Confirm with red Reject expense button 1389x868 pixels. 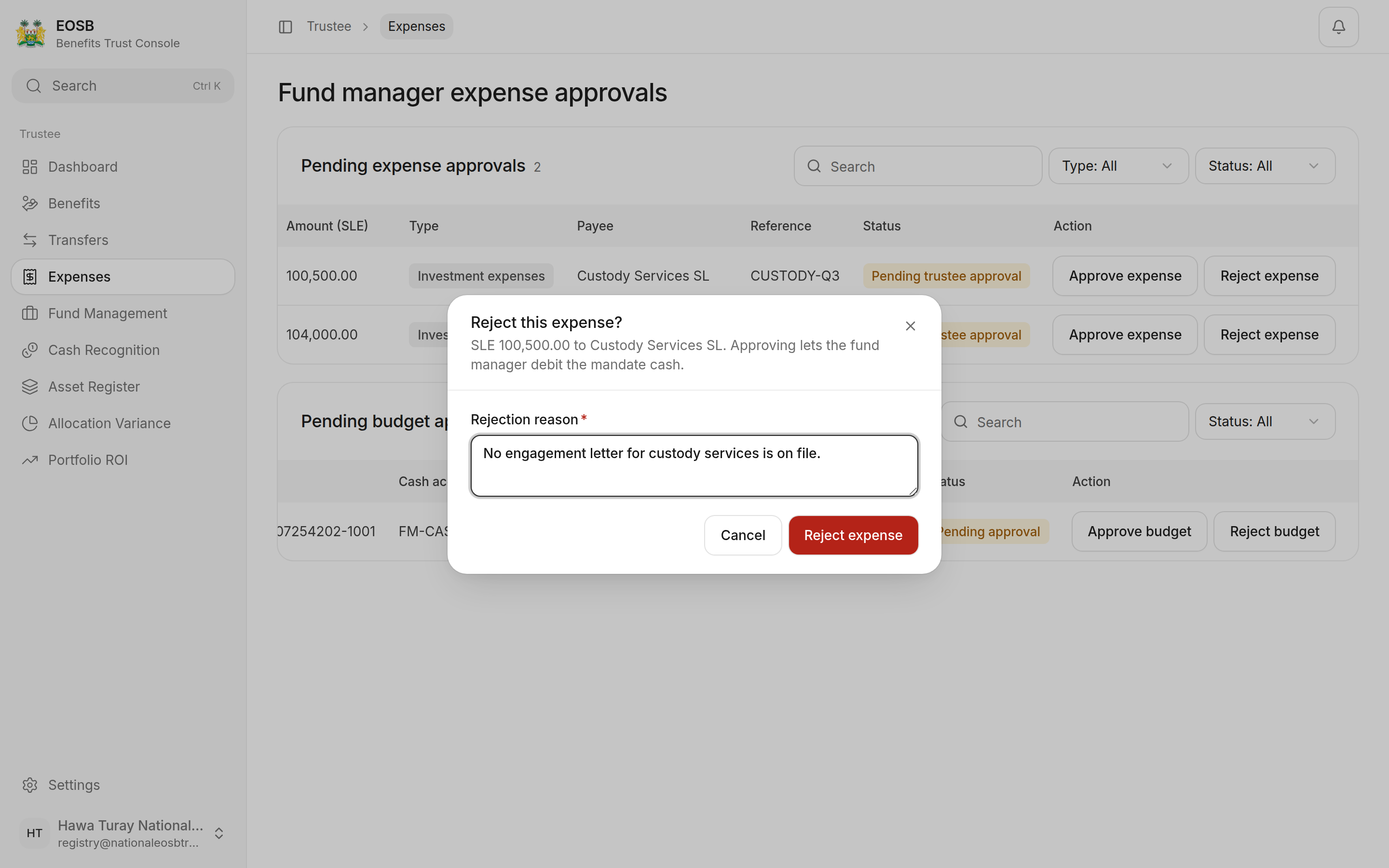tap(853, 535)
